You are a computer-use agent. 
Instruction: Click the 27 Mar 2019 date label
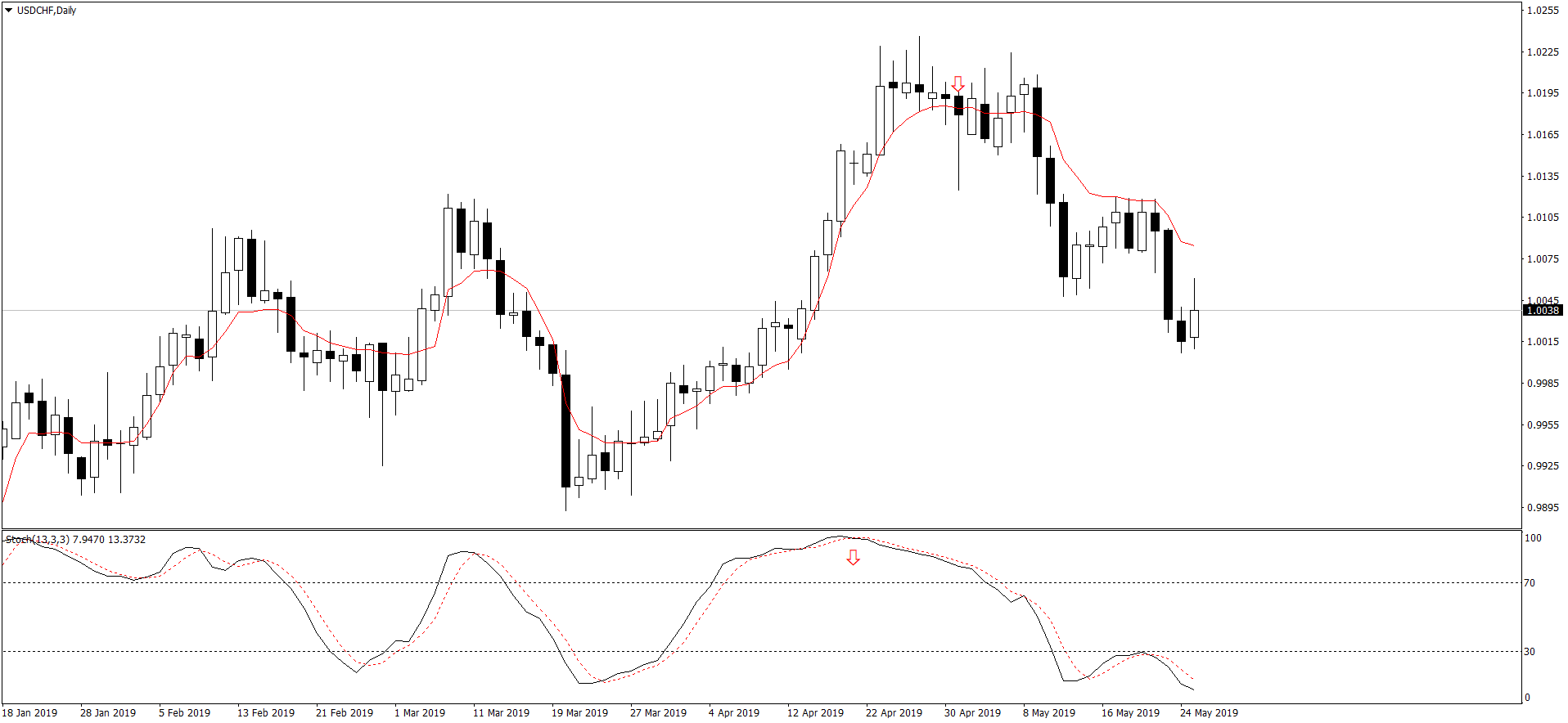(x=658, y=713)
